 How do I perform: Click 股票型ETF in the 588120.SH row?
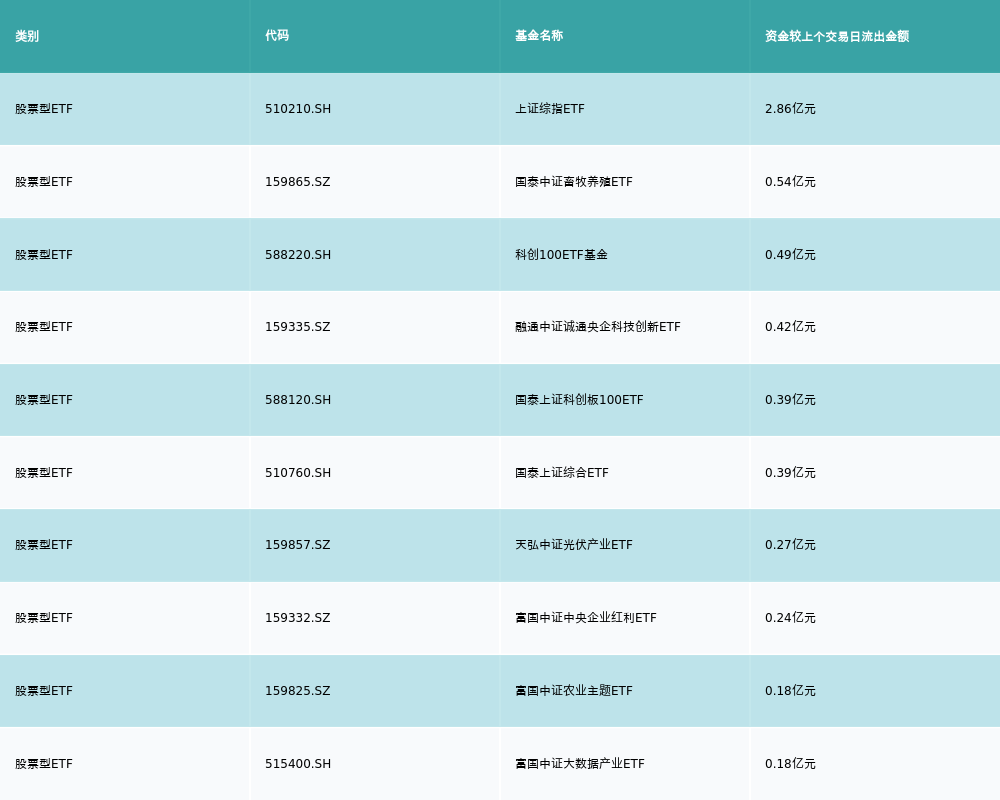tap(44, 400)
